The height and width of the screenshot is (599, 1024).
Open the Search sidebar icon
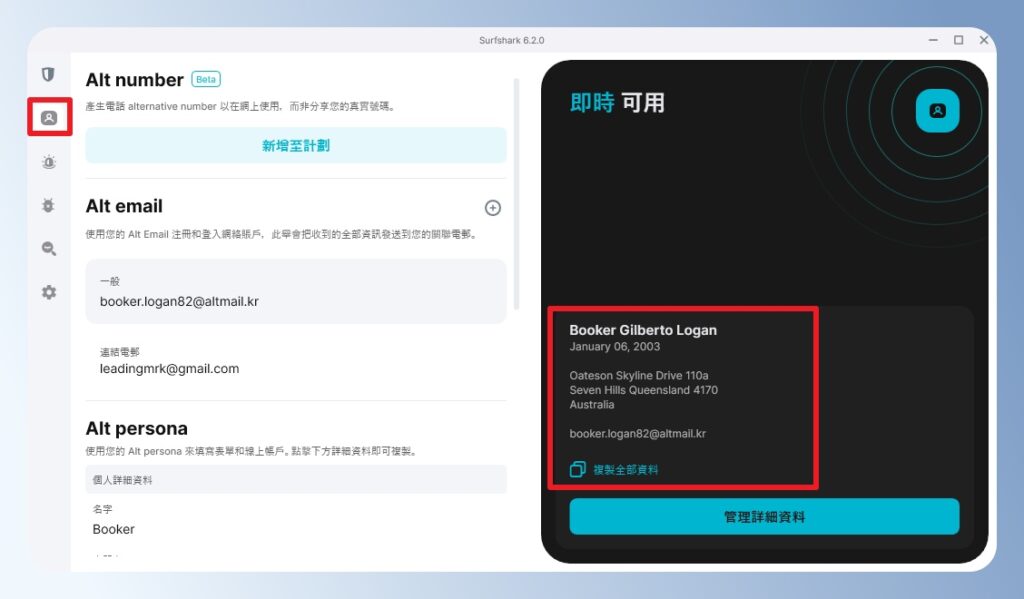[48, 248]
